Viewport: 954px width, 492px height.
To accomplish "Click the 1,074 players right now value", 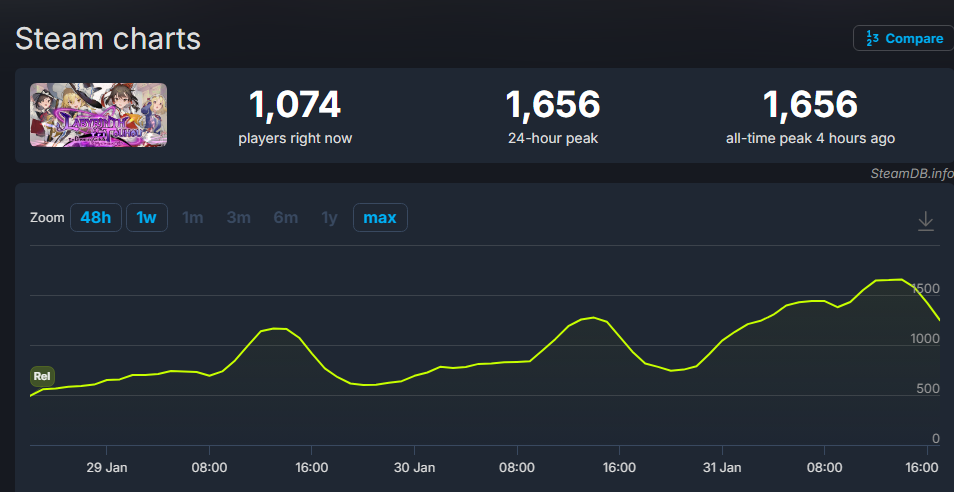I will [x=295, y=105].
